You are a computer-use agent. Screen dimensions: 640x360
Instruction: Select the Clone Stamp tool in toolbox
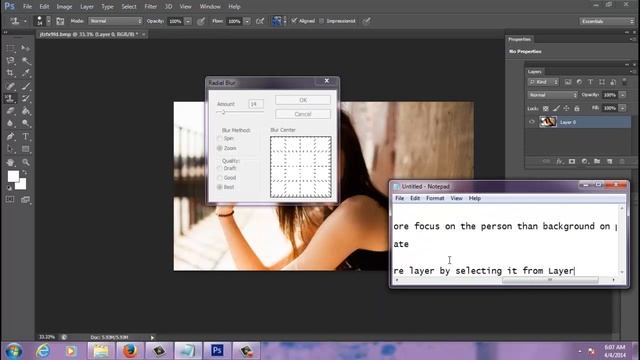point(10,98)
